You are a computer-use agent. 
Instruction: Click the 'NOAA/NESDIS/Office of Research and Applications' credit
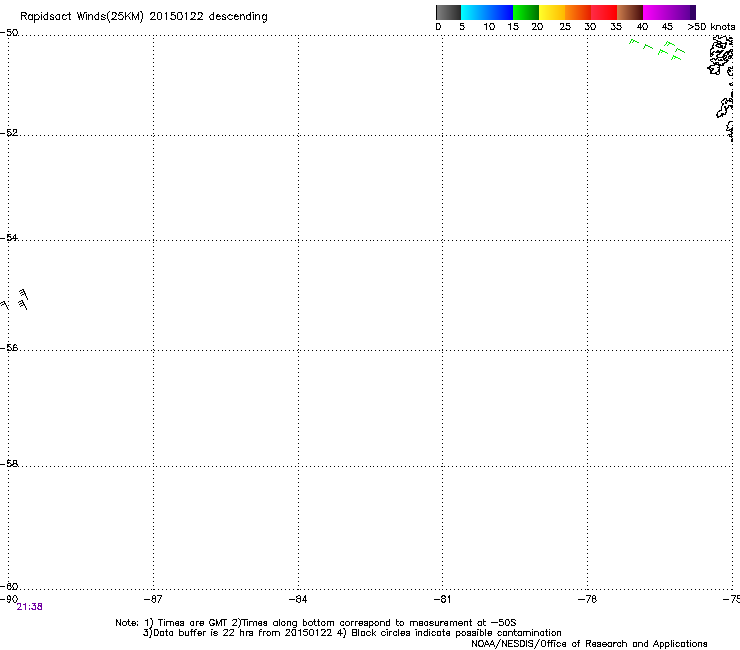tap(589, 644)
